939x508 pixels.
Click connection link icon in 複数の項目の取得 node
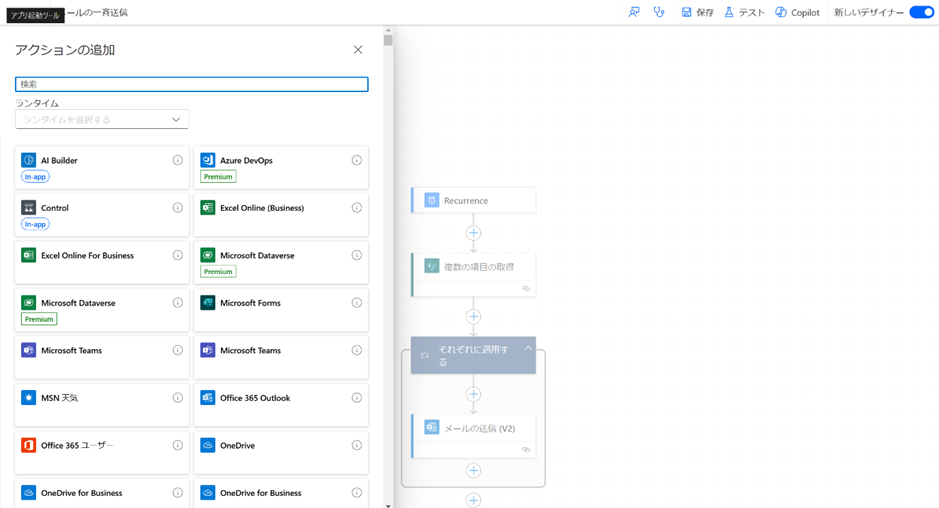click(526, 289)
